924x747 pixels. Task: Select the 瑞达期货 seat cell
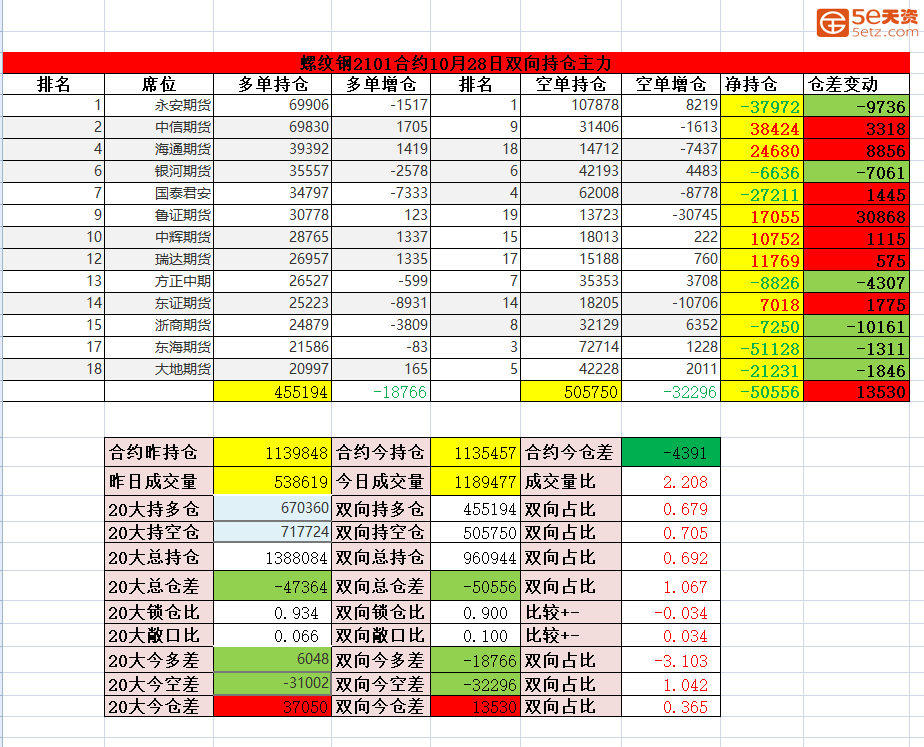click(159, 259)
